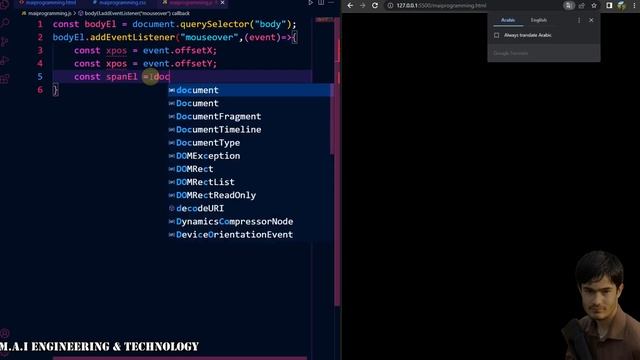Click line number 1 in the gutter

[40, 24]
